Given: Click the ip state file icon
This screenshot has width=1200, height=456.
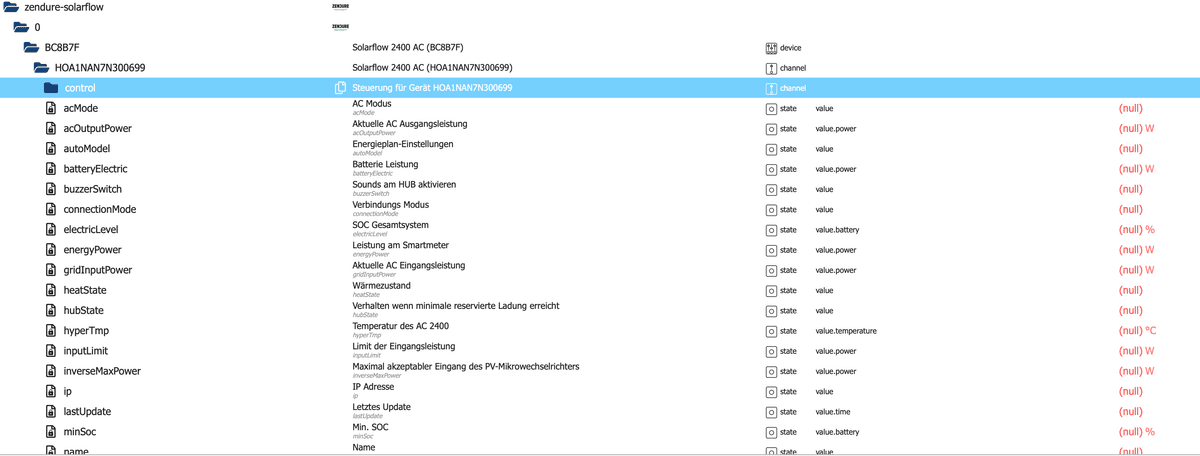Looking at the screenshot, I should 51,392.
